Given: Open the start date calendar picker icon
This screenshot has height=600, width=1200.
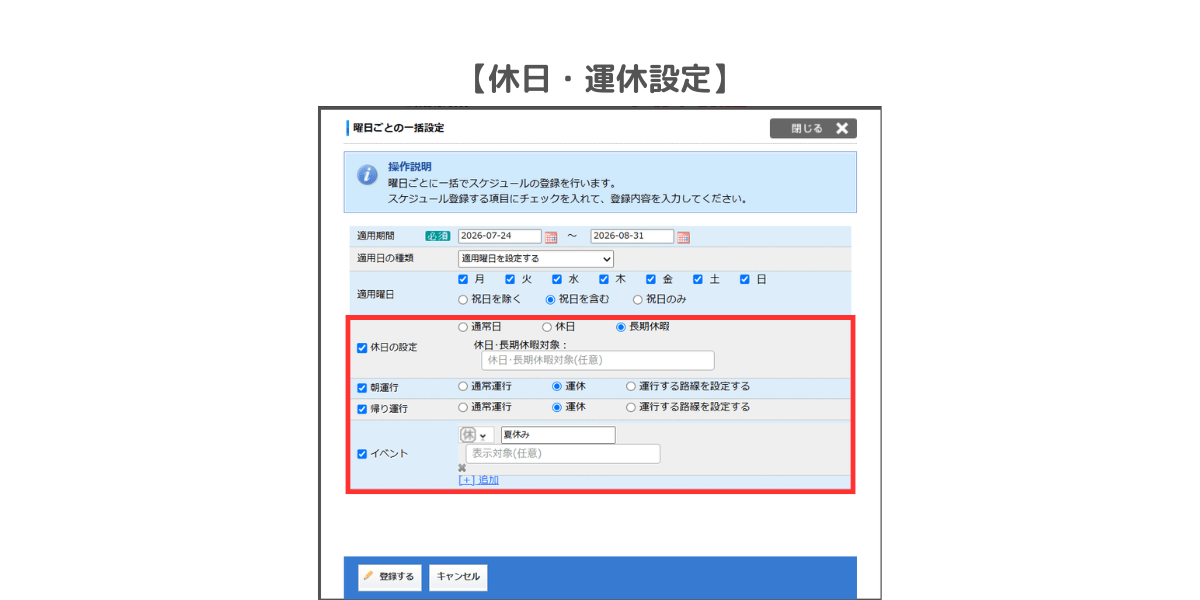Looking at the screenshot, I should pyautogui.click(x=551, y=237).
